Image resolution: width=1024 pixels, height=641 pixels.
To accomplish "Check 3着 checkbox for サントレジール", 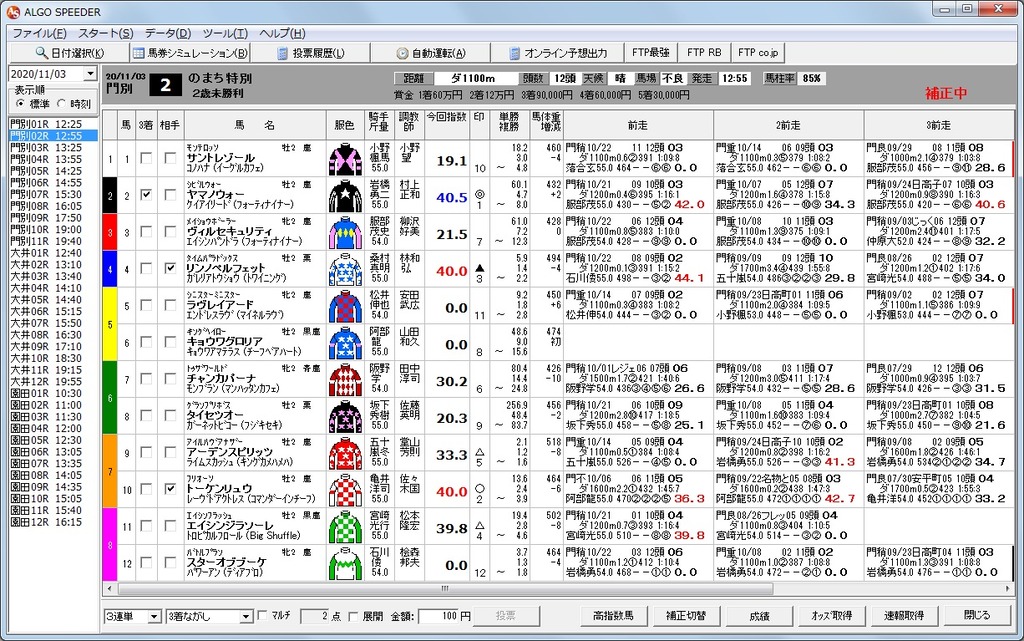I will point(146,158).
